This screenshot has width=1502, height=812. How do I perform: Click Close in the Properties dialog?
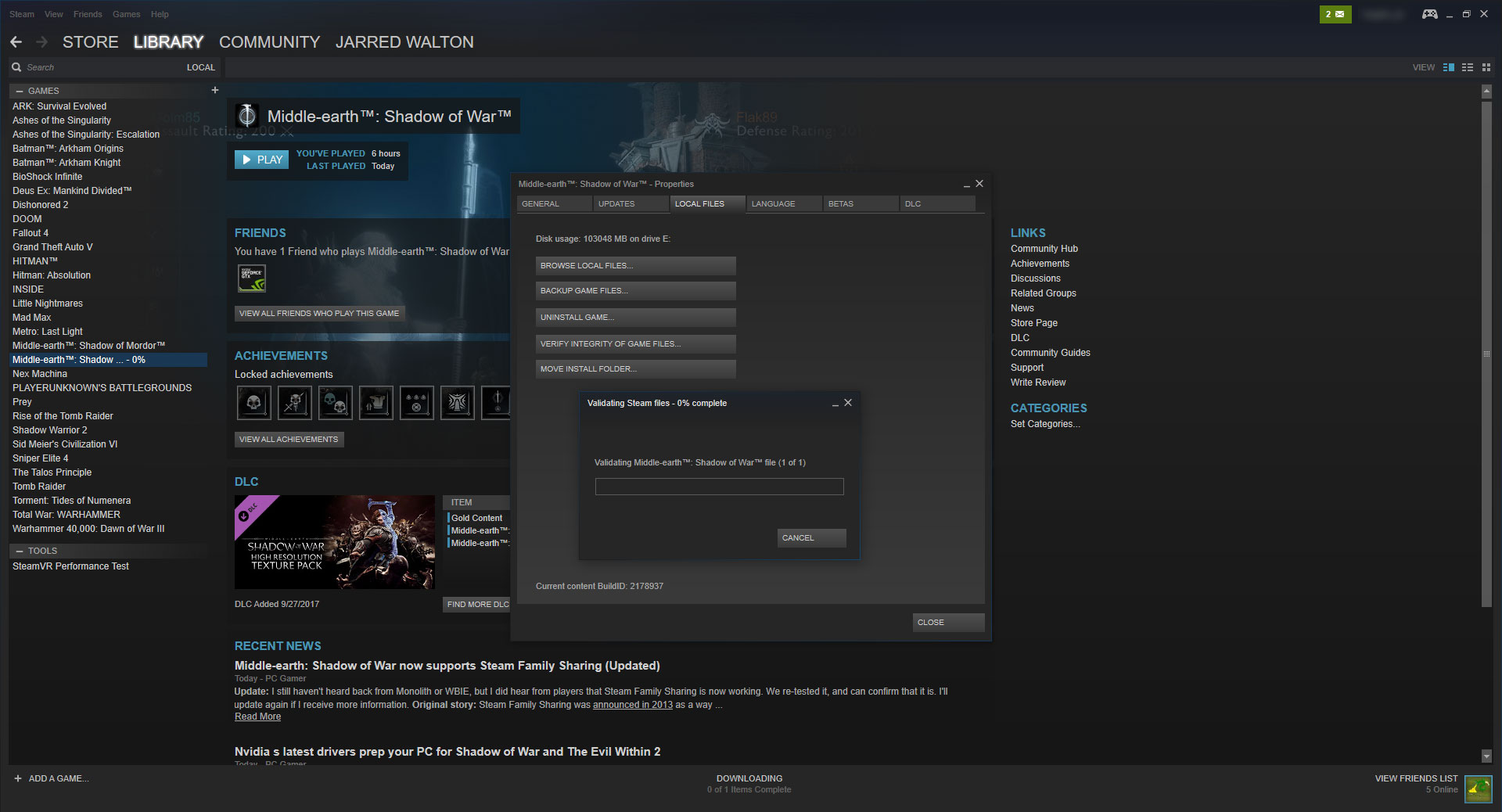click(948, 623)
